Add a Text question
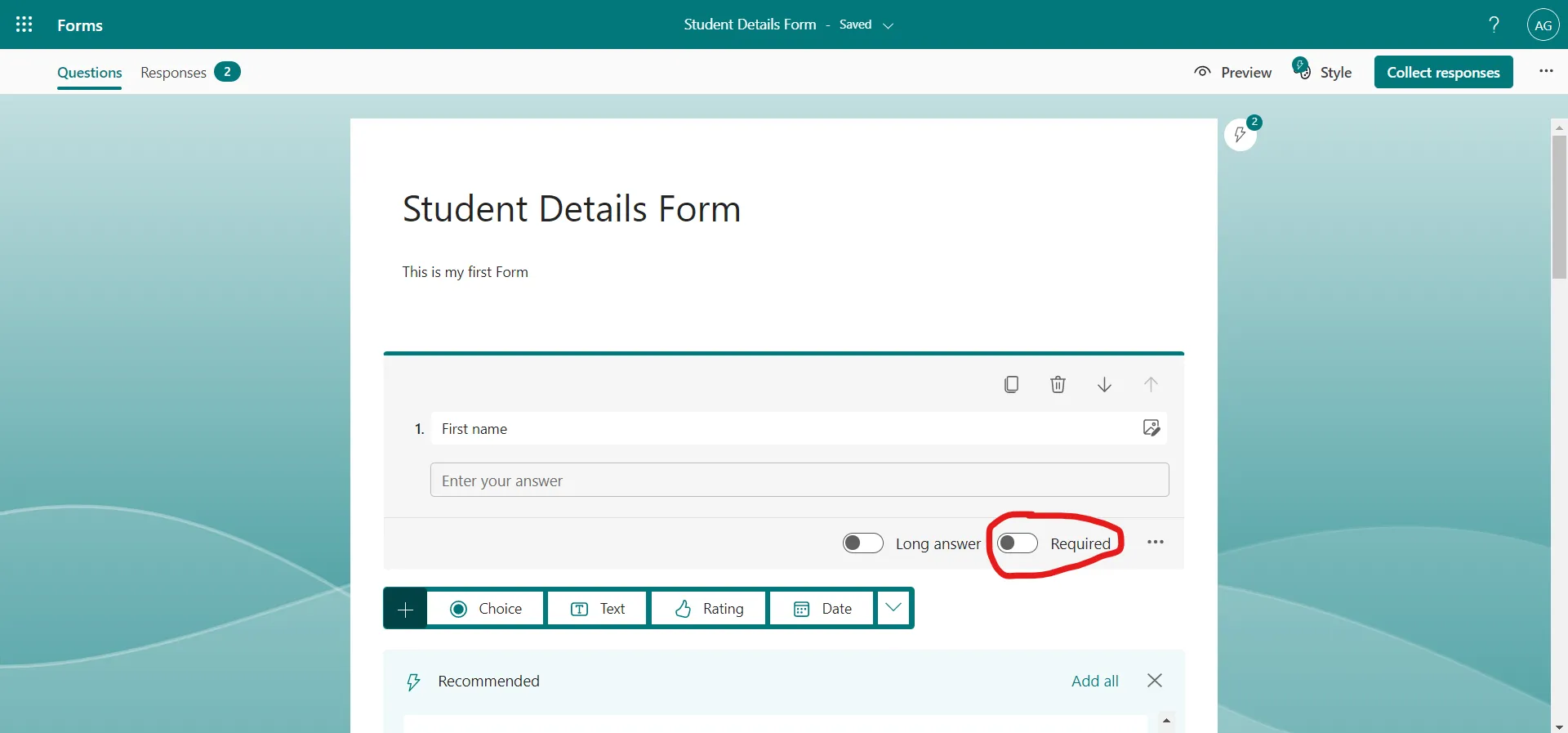1568x733 pixels. tap(598, 609)
